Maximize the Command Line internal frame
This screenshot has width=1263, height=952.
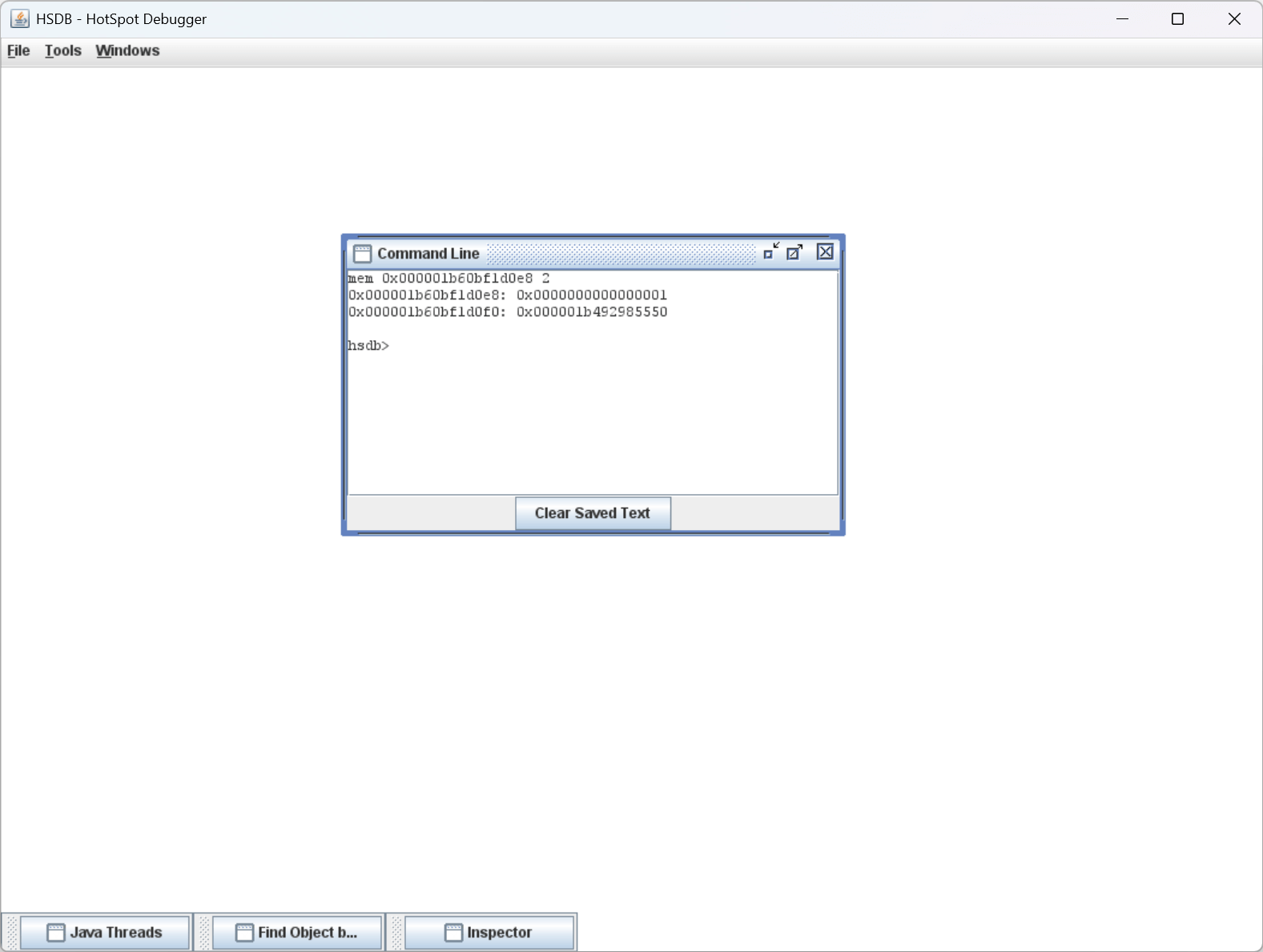tap(794, 252)
